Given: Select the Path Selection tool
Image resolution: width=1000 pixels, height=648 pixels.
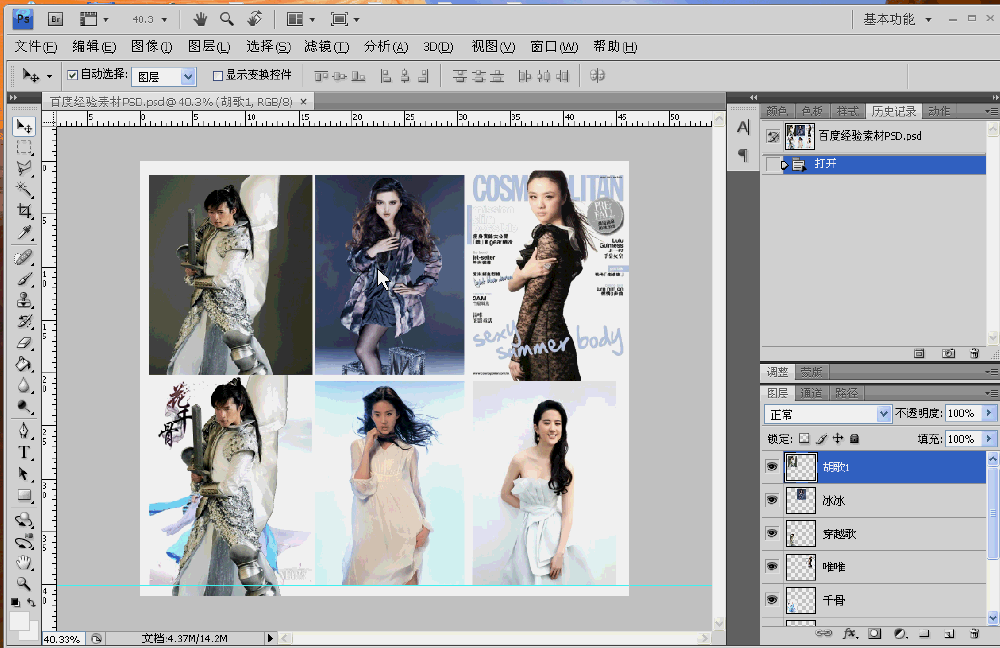Looking at the screenshot, I should pyautogui.click(x=24, y=474).
